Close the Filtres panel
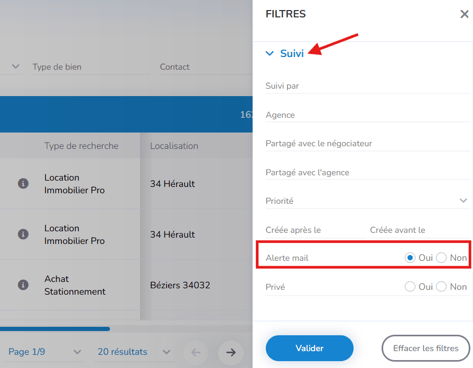The height and width of the screenshot is (368, 473). [x=464, y=14]
